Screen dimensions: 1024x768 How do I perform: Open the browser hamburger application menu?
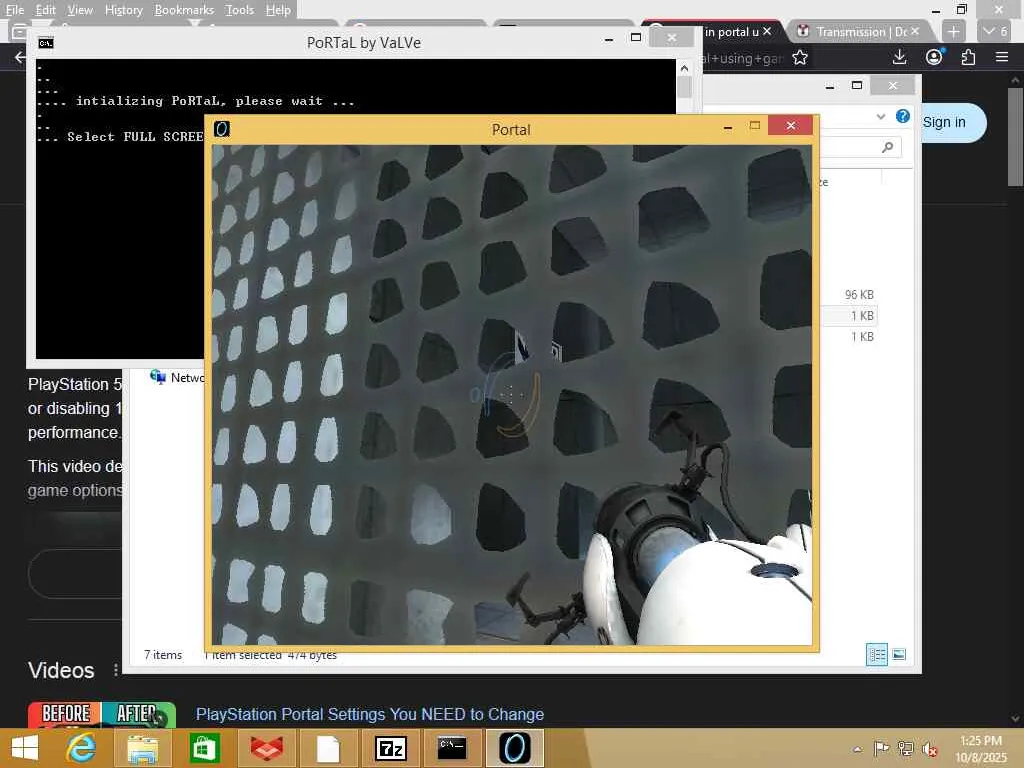[1002, 57]
